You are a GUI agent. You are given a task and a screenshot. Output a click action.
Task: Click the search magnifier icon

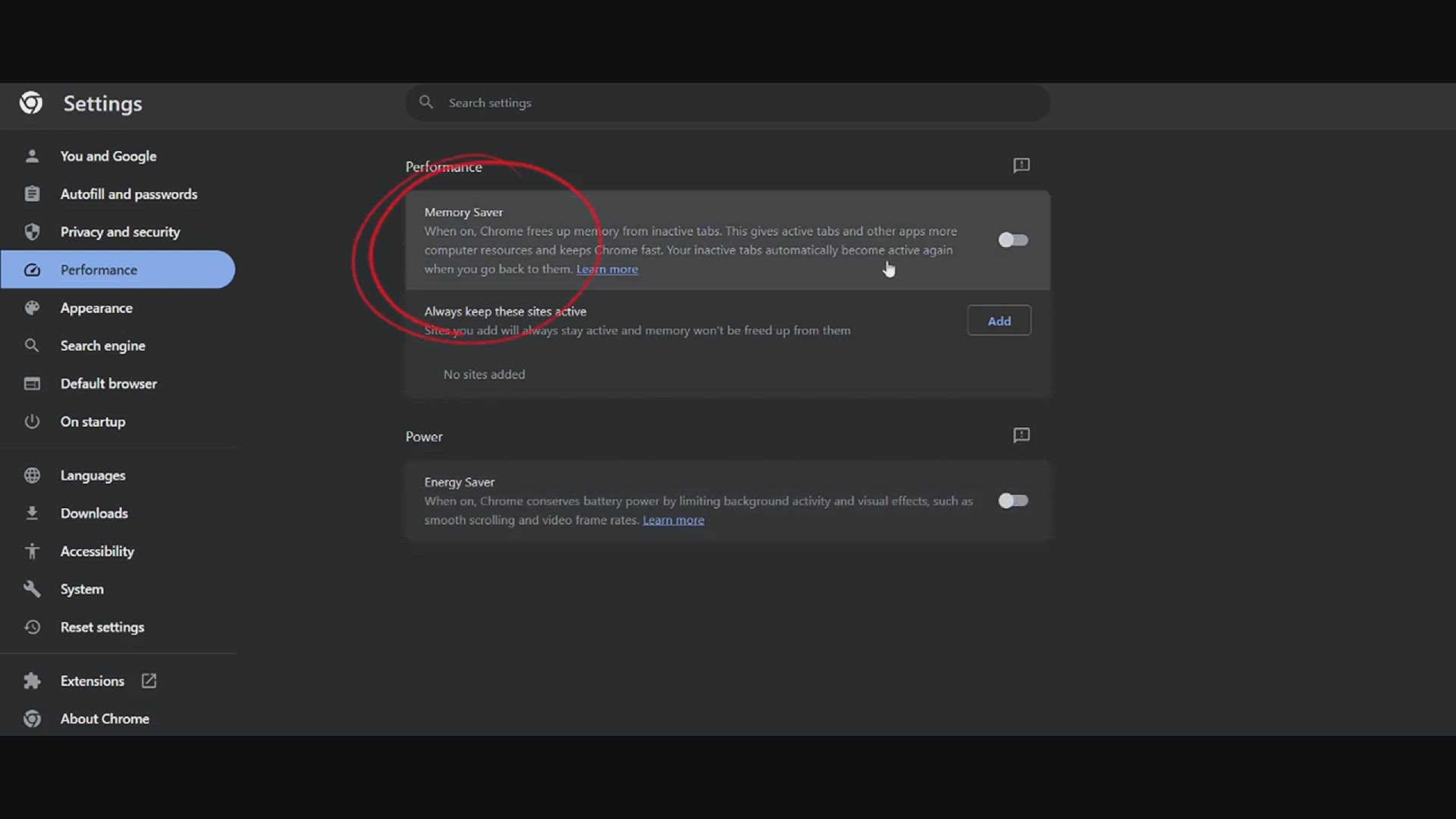[426, 102]
